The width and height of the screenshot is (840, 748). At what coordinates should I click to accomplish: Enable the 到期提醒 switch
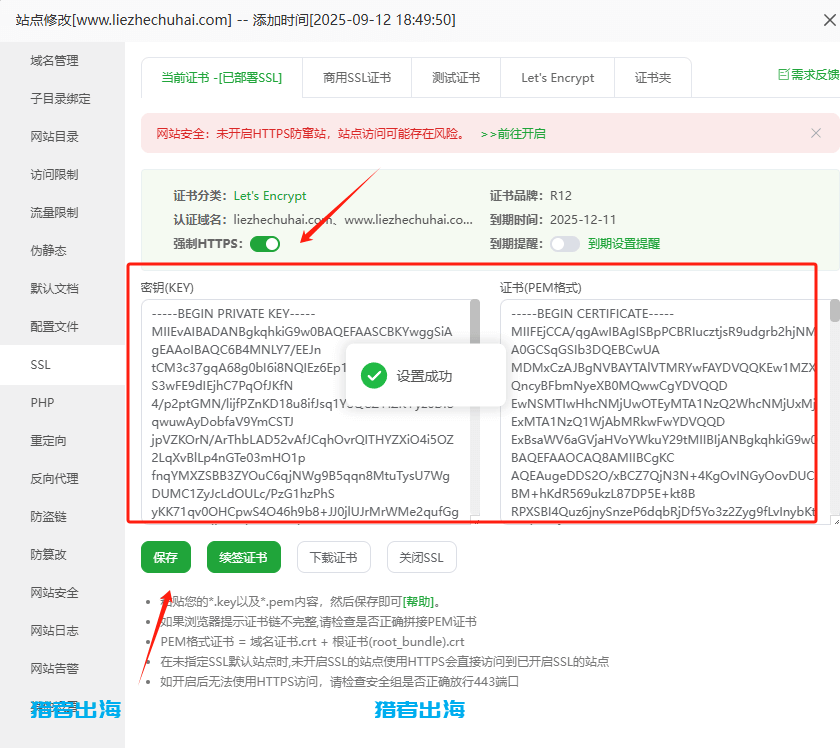pyautogui.click(x=565, y=244)
